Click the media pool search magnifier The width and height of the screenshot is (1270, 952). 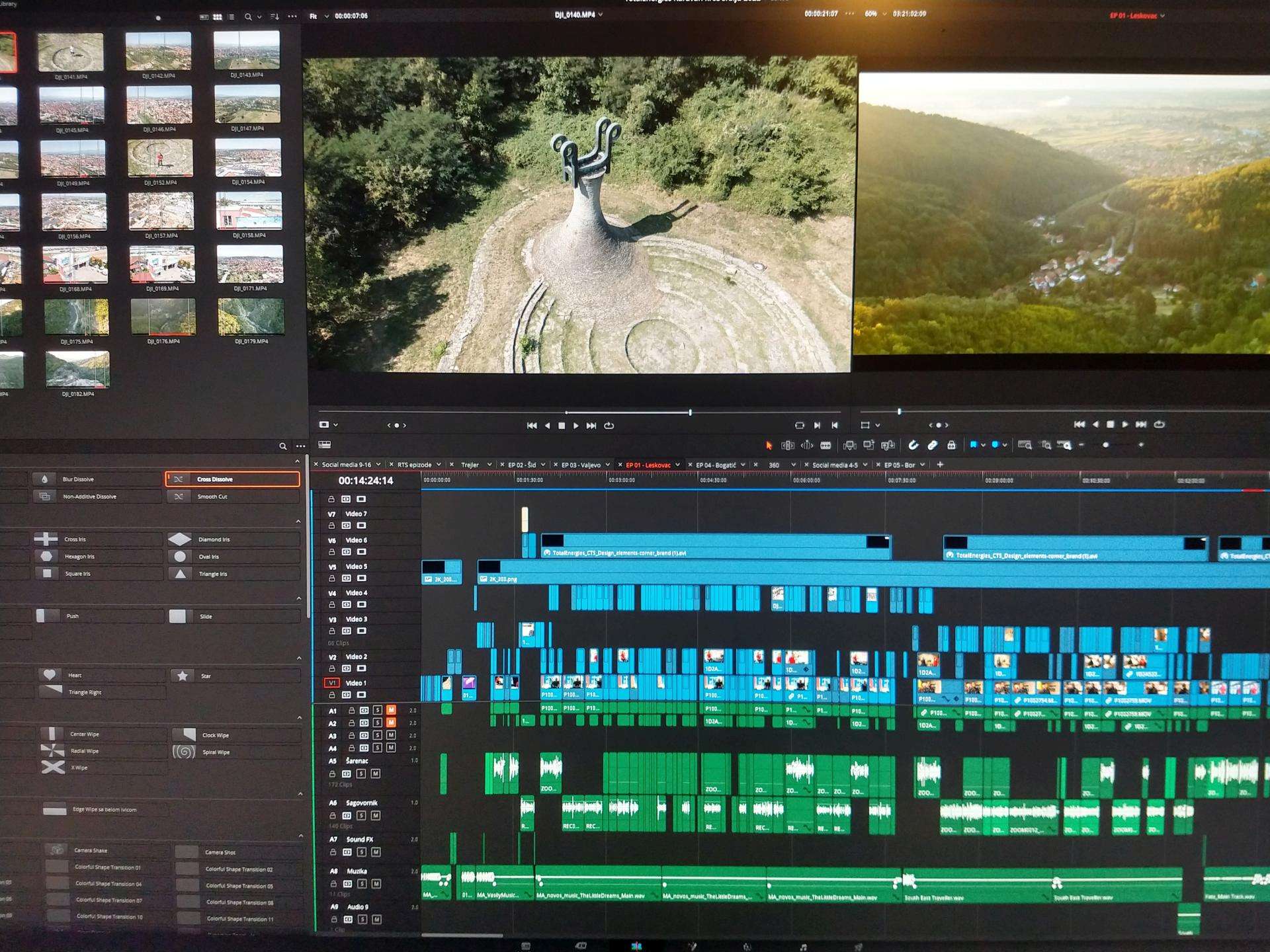pyautogui.click(x=248, y=17)
